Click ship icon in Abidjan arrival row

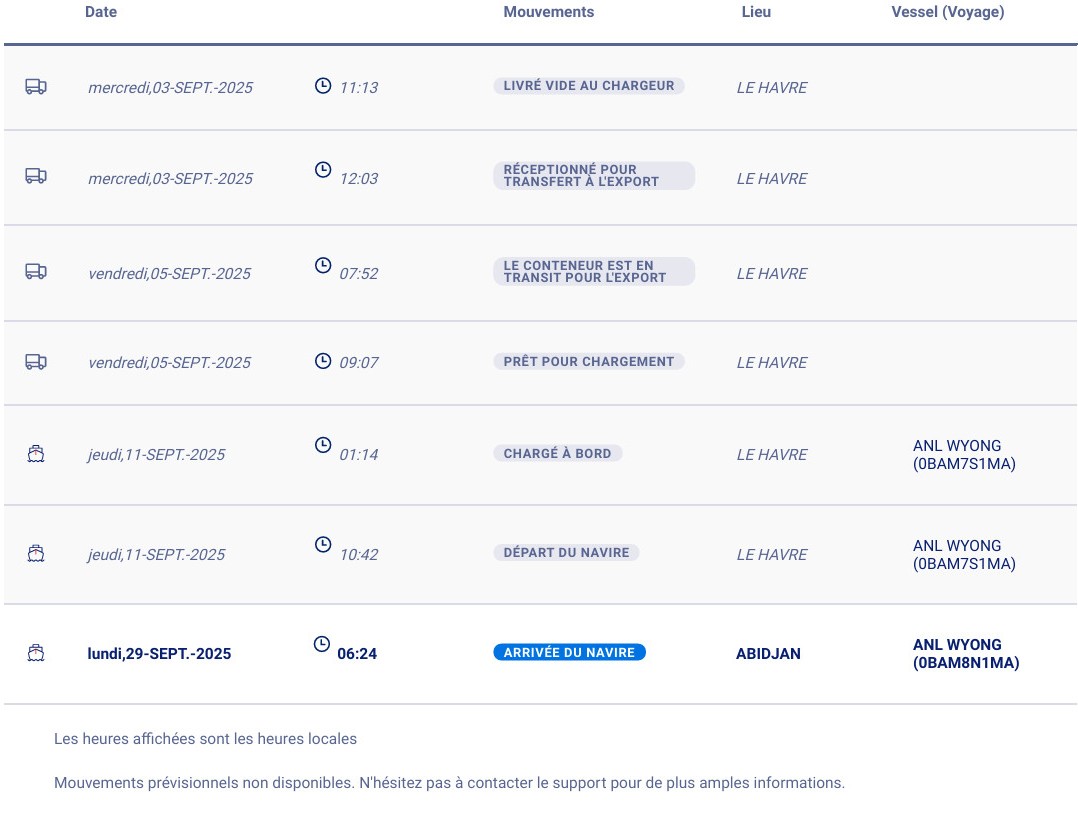point(36,653)
